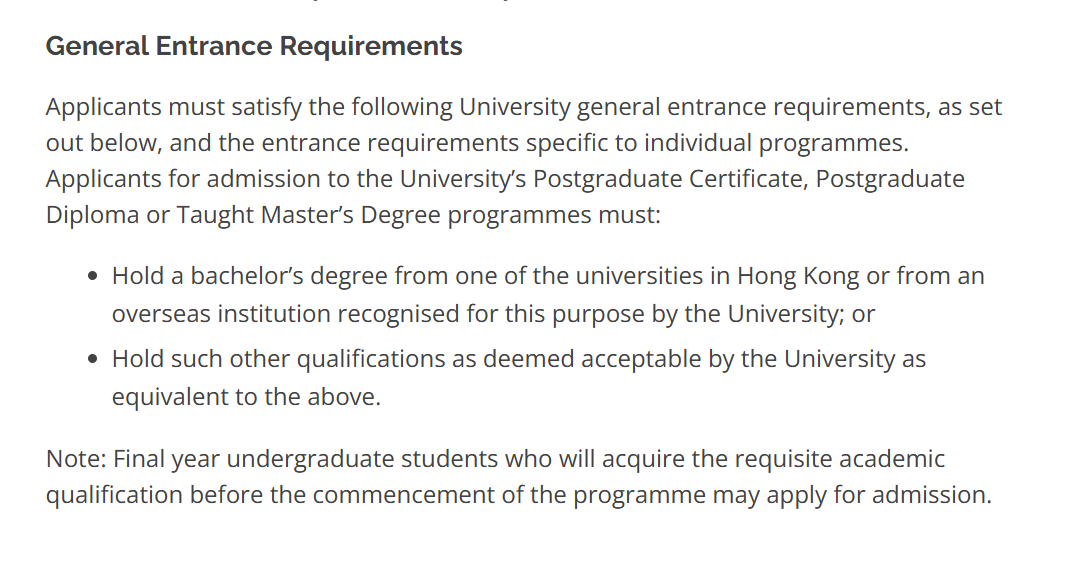
Task: Click the 'Note:' label in last paragraph
Action: (x=76, y=459)
